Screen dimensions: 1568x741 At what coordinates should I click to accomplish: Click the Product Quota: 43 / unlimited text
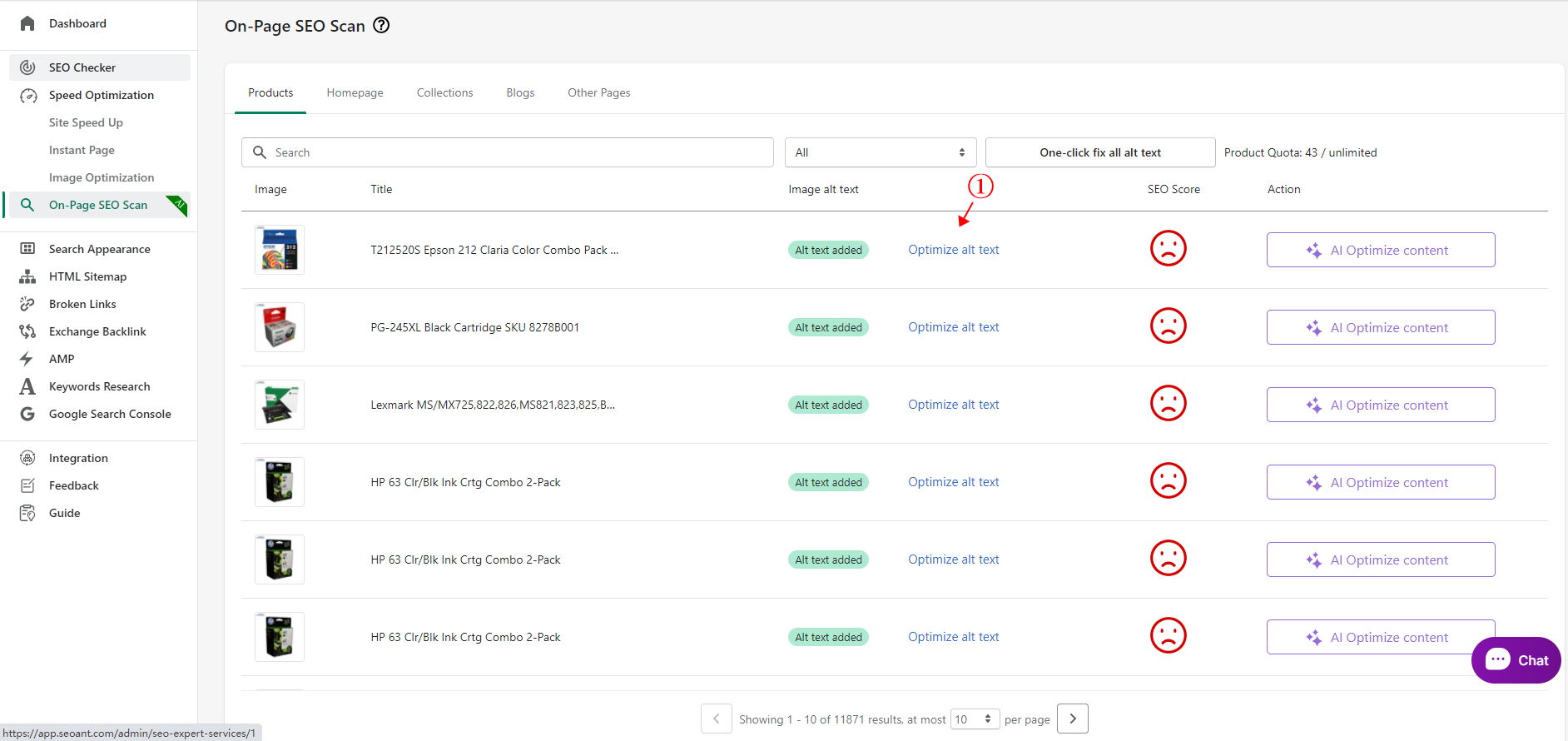(x=1300, y=152)
